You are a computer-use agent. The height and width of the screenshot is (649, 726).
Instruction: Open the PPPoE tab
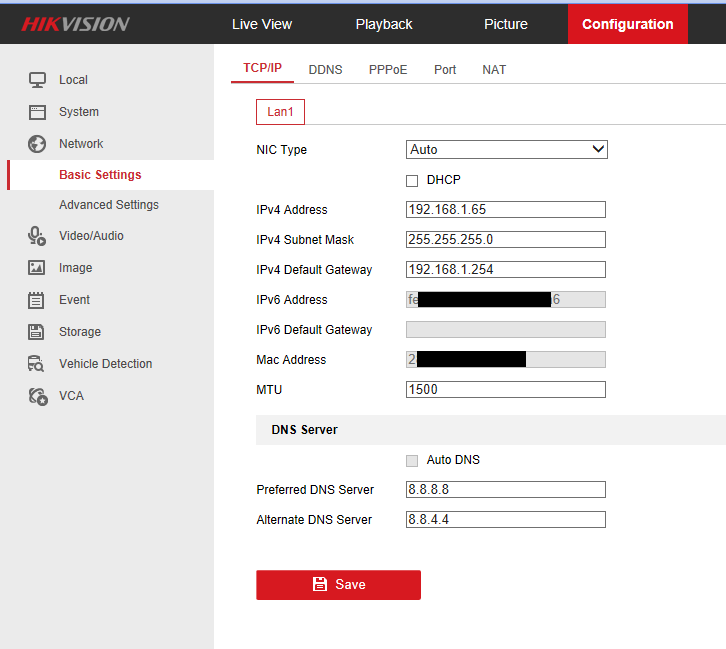pyautogui.click(x=388, y=70)
